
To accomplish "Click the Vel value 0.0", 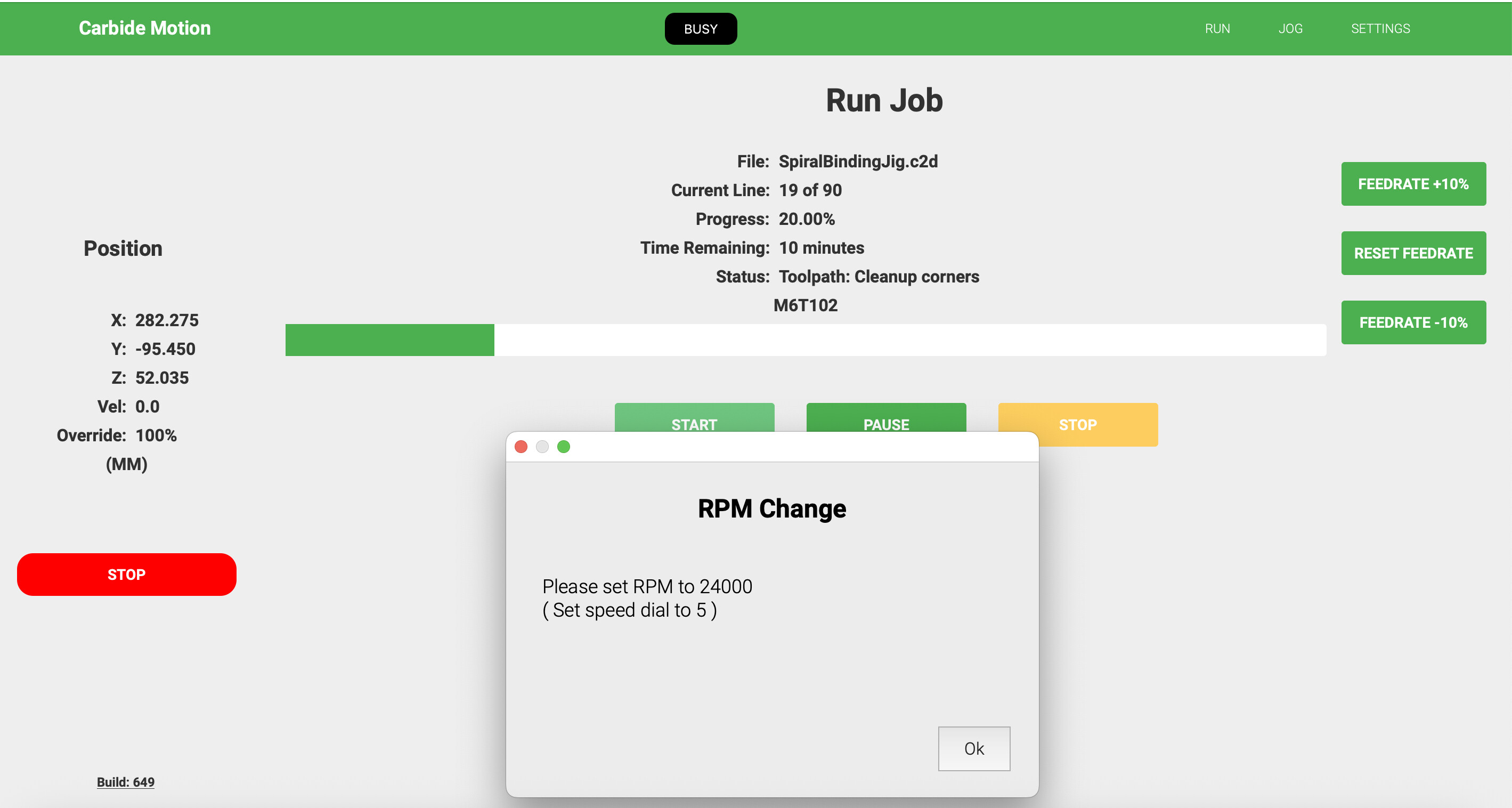I will tap(148, 406).
